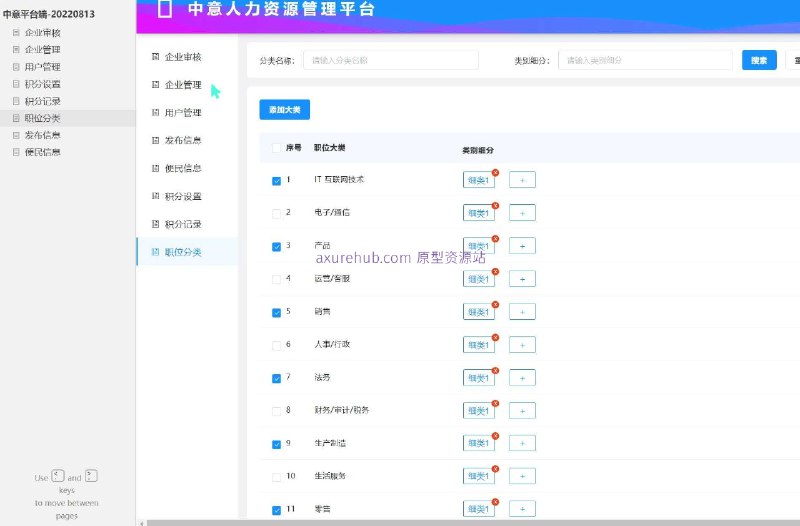Add subcategory to 运营/客服 with plus
Viewport: 800px width, 526px height.
pyautogui.click(x=522, y=279)
